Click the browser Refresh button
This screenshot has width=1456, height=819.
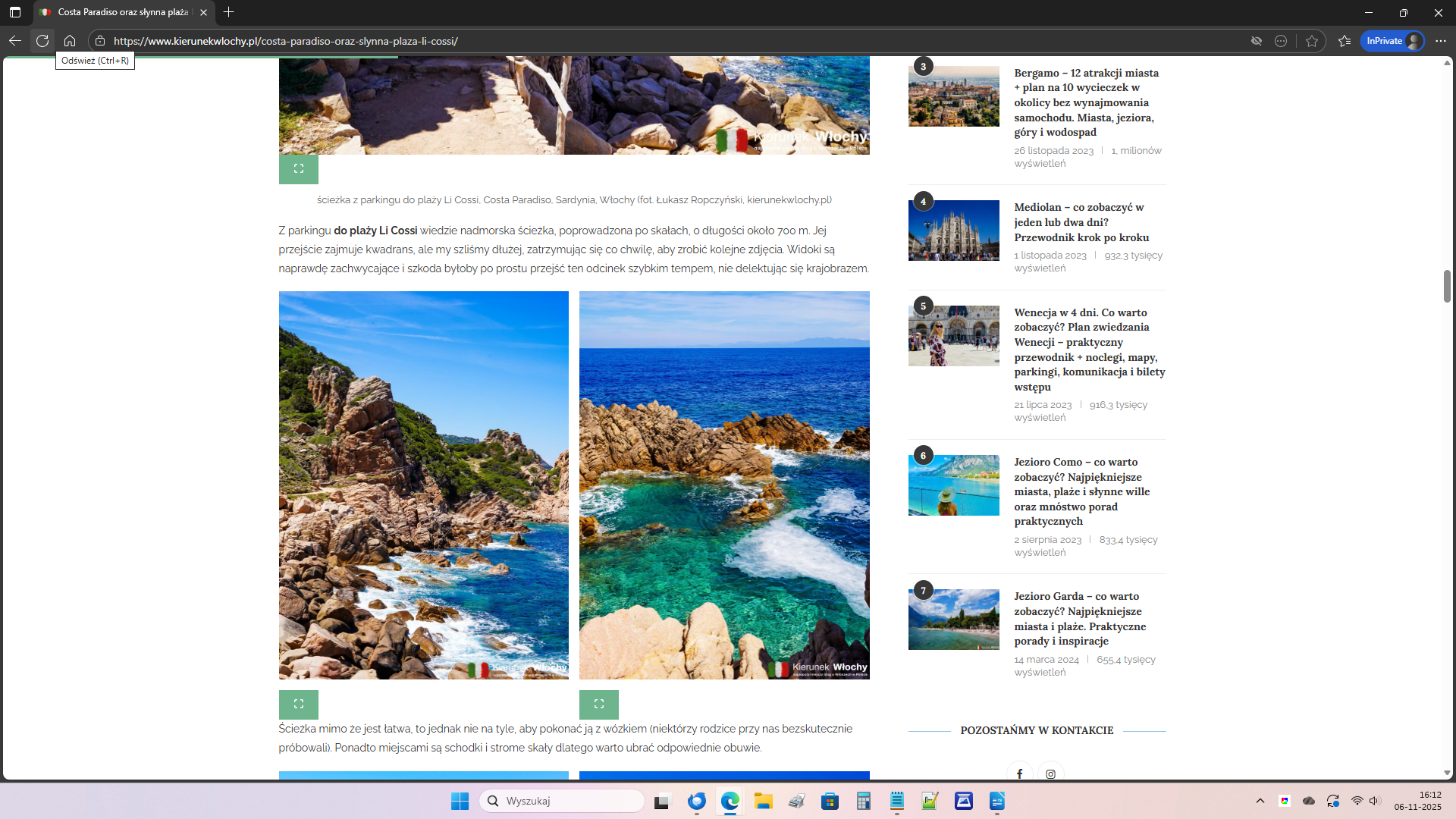tap(42, 41)
